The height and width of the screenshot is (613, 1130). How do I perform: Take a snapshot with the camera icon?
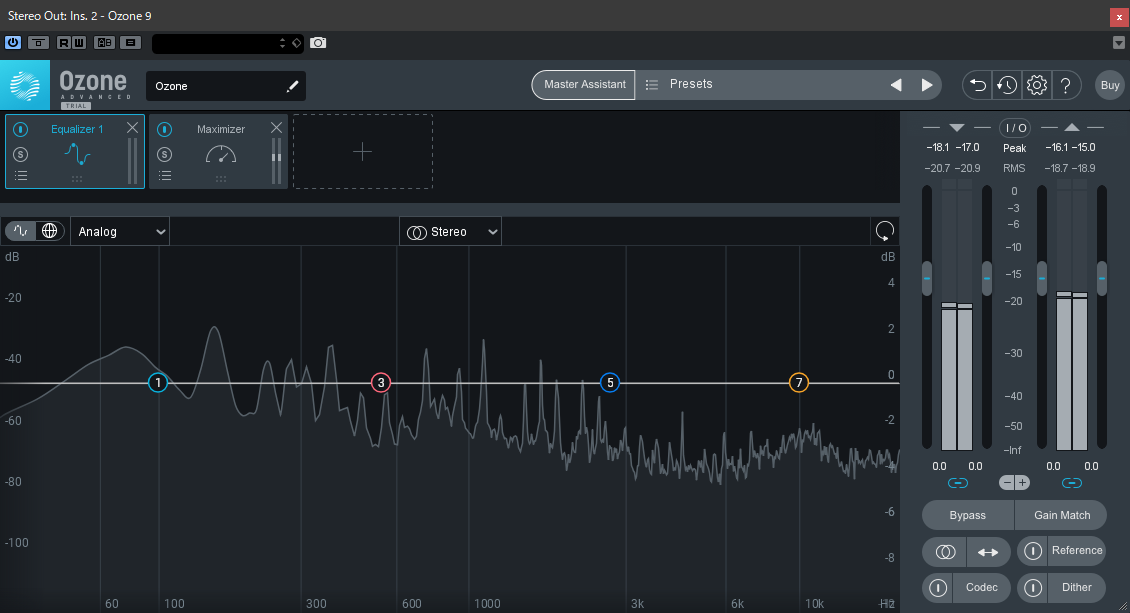pyautogui.click(x=318, y=42)
